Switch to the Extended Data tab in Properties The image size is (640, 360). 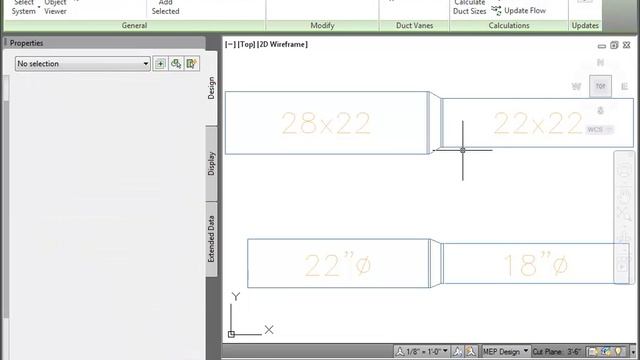point(211,239)
